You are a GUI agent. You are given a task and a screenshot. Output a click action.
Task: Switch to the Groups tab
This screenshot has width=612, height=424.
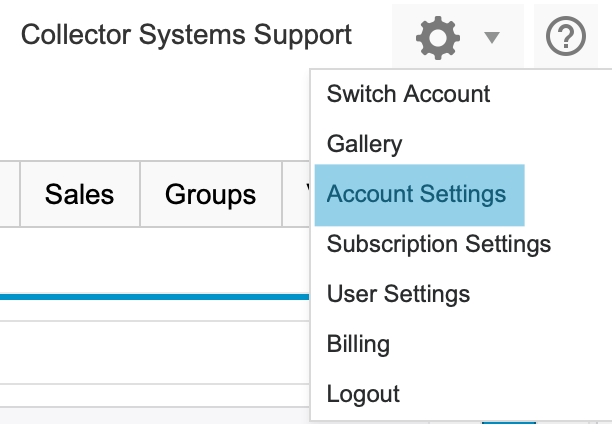pos(210,194)
